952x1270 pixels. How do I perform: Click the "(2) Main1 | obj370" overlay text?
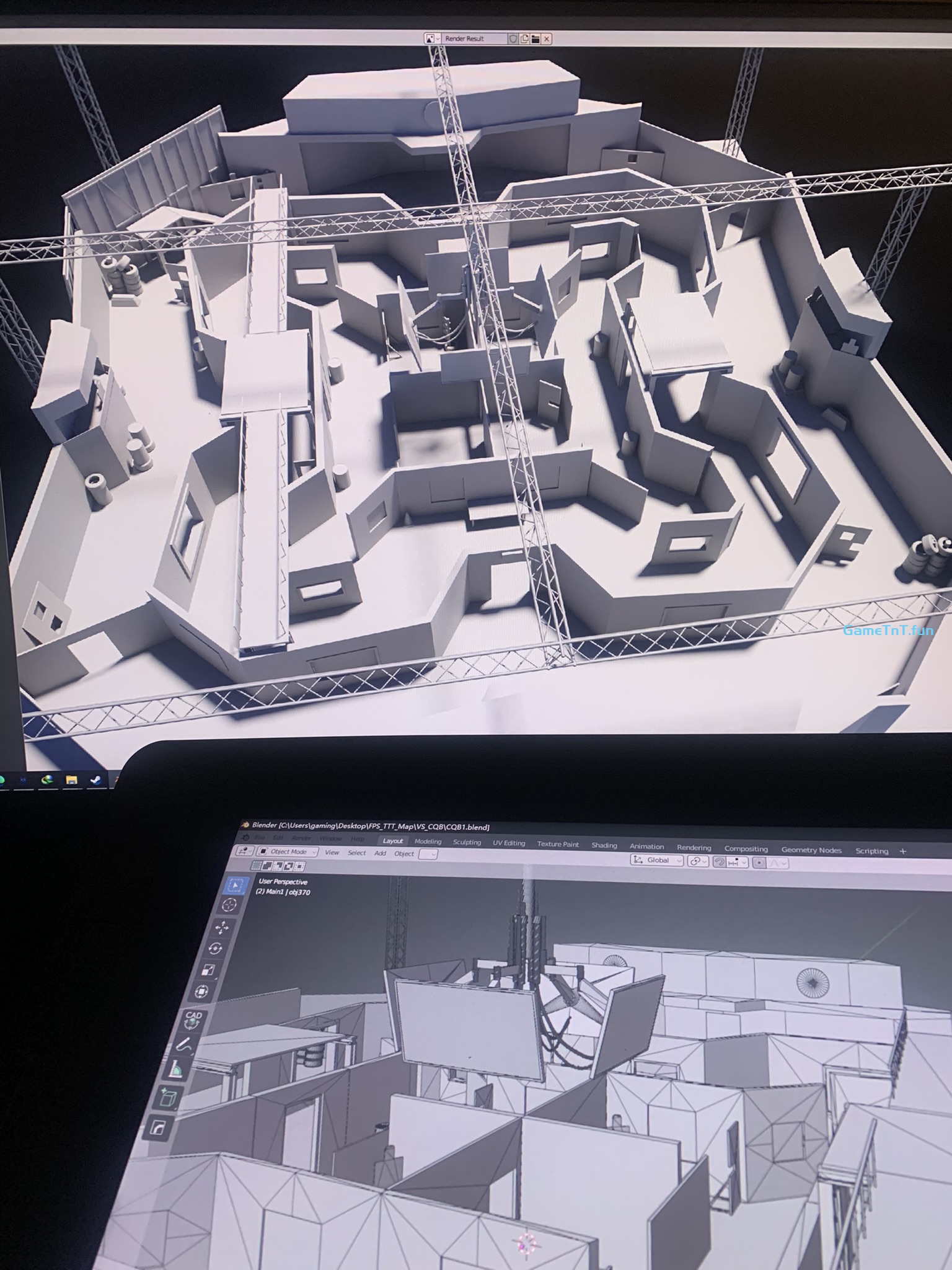tap(283, 892)
